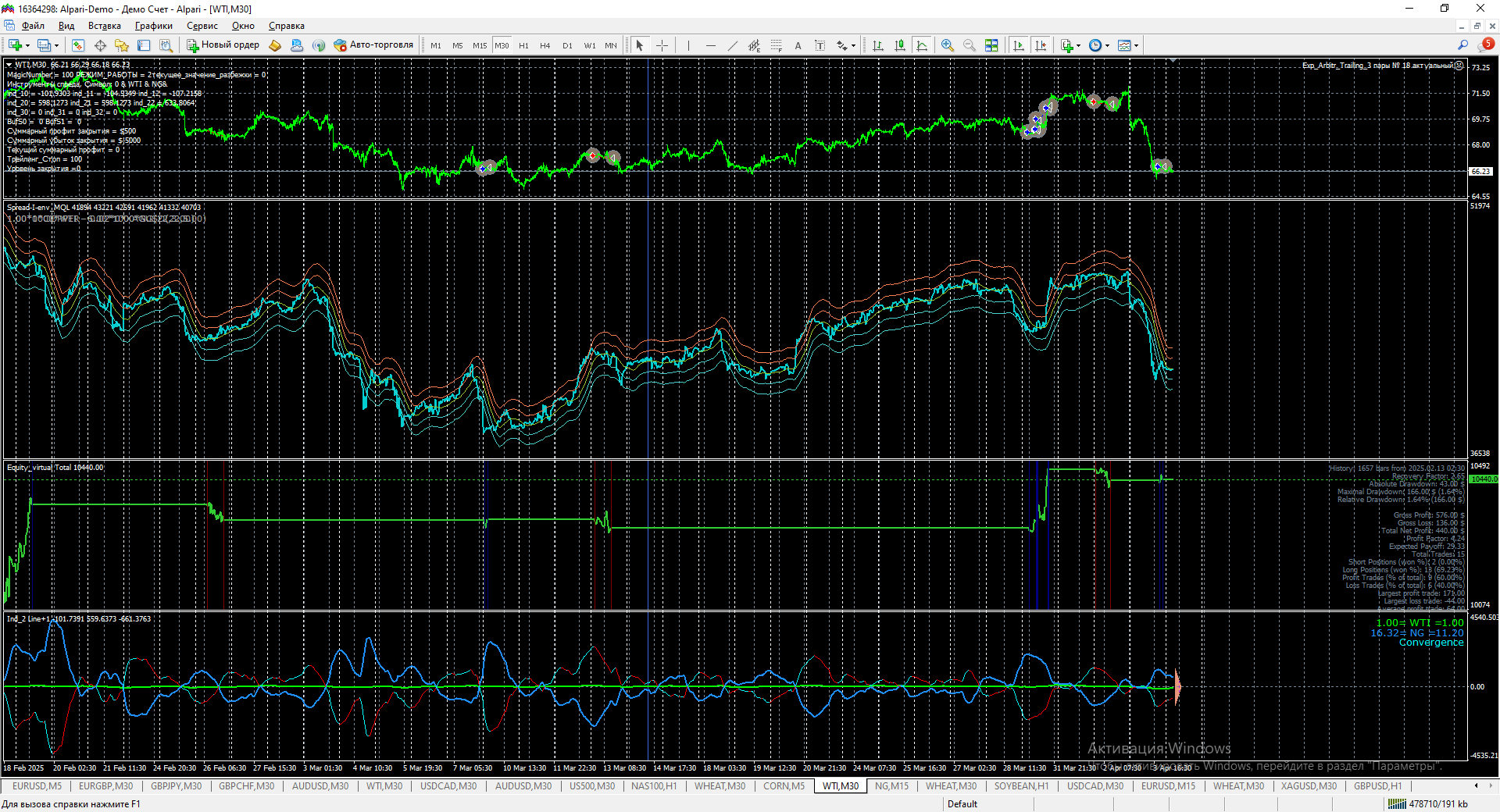Click the 66.23 current price label
This screenshot has width=1500, height=812.
pos(1480,171)
